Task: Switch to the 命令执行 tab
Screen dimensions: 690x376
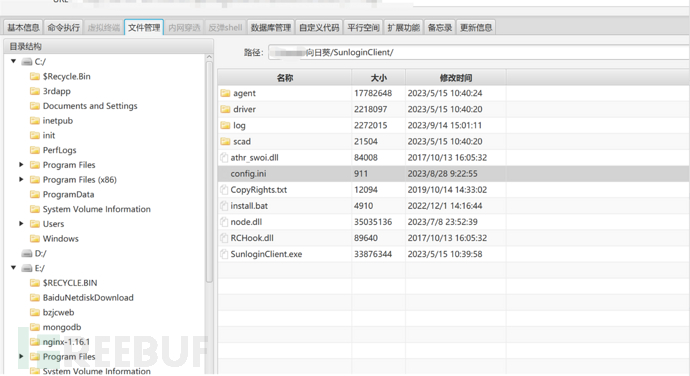Action: tap(63, 27)
